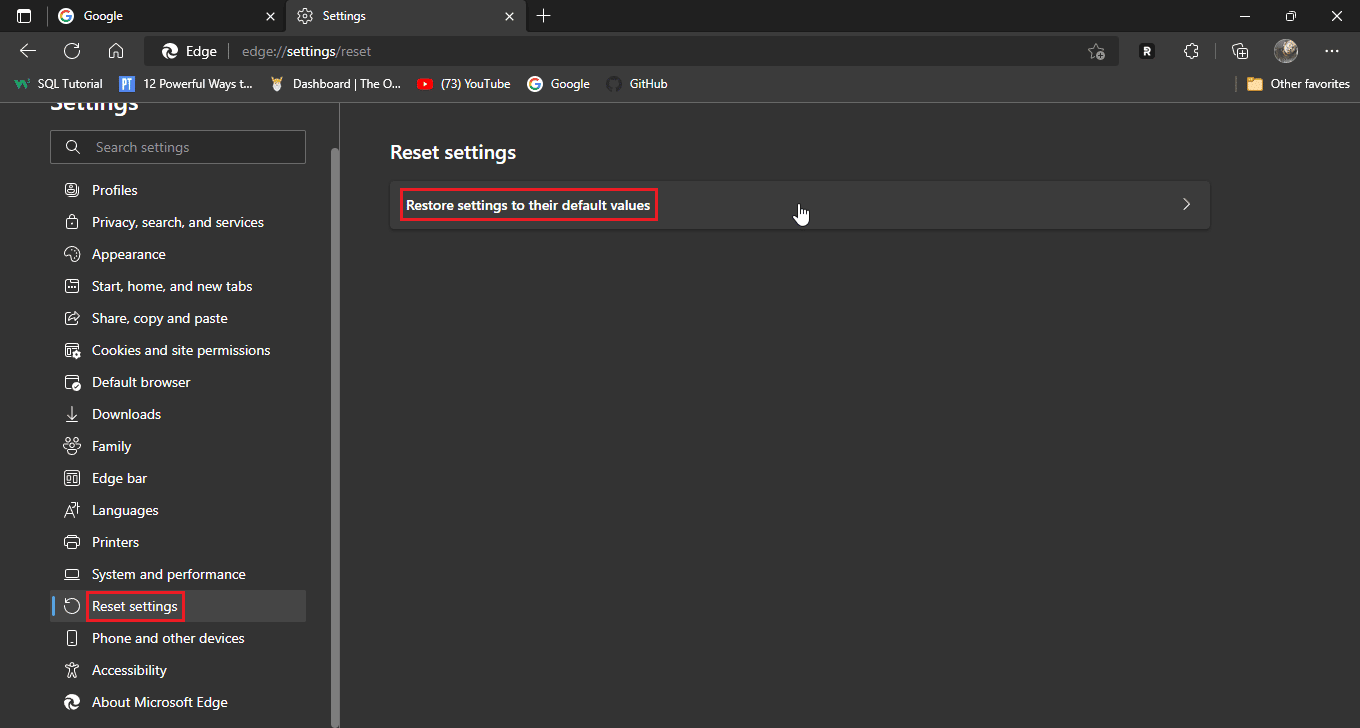Open the Collections icon in toolbar
The height and width of the screenshot is (728, 1360).
pyautogui.click(x=1240, y=51)
